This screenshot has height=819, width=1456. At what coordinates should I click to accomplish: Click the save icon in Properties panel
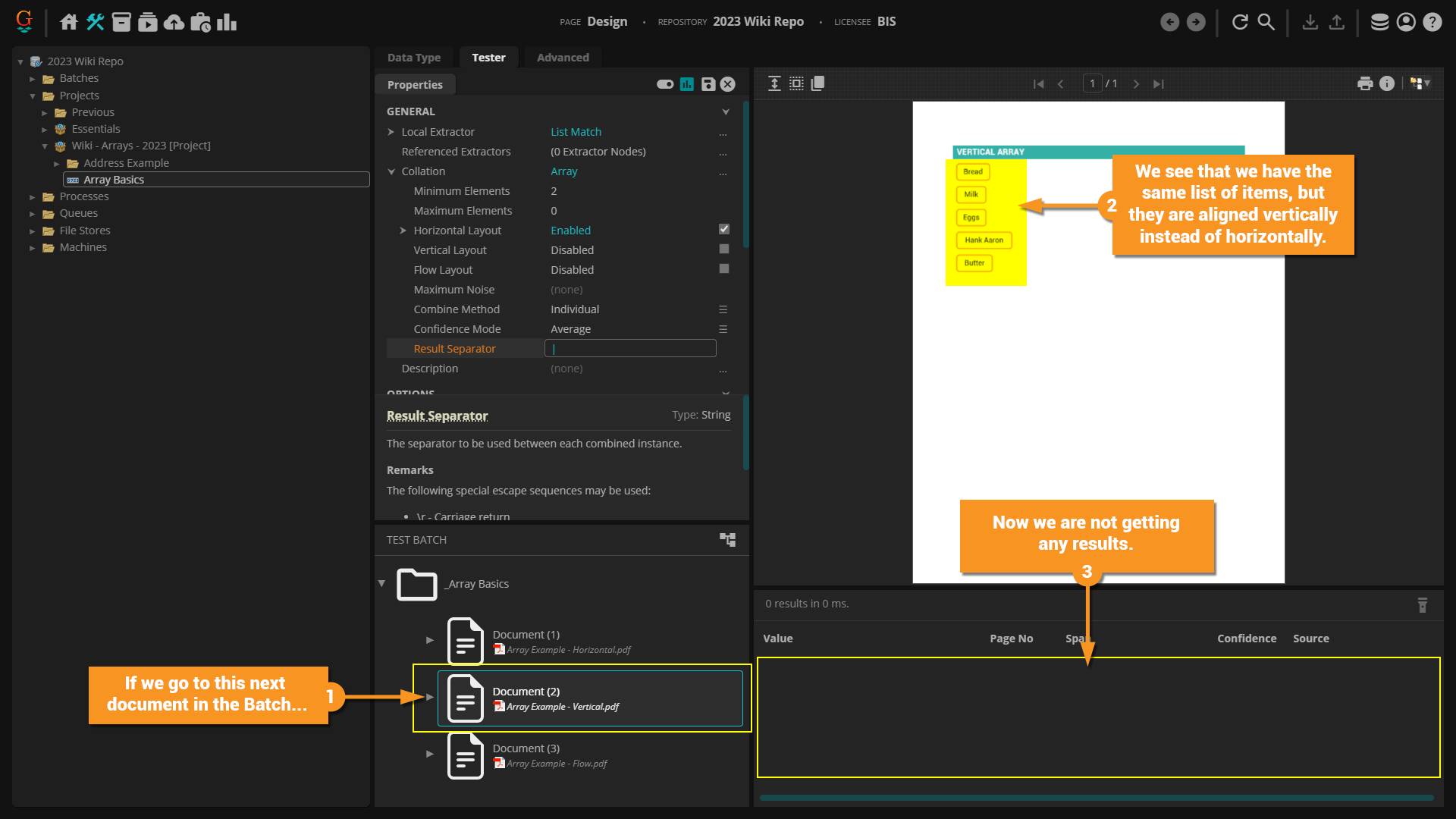pos(708,84)
